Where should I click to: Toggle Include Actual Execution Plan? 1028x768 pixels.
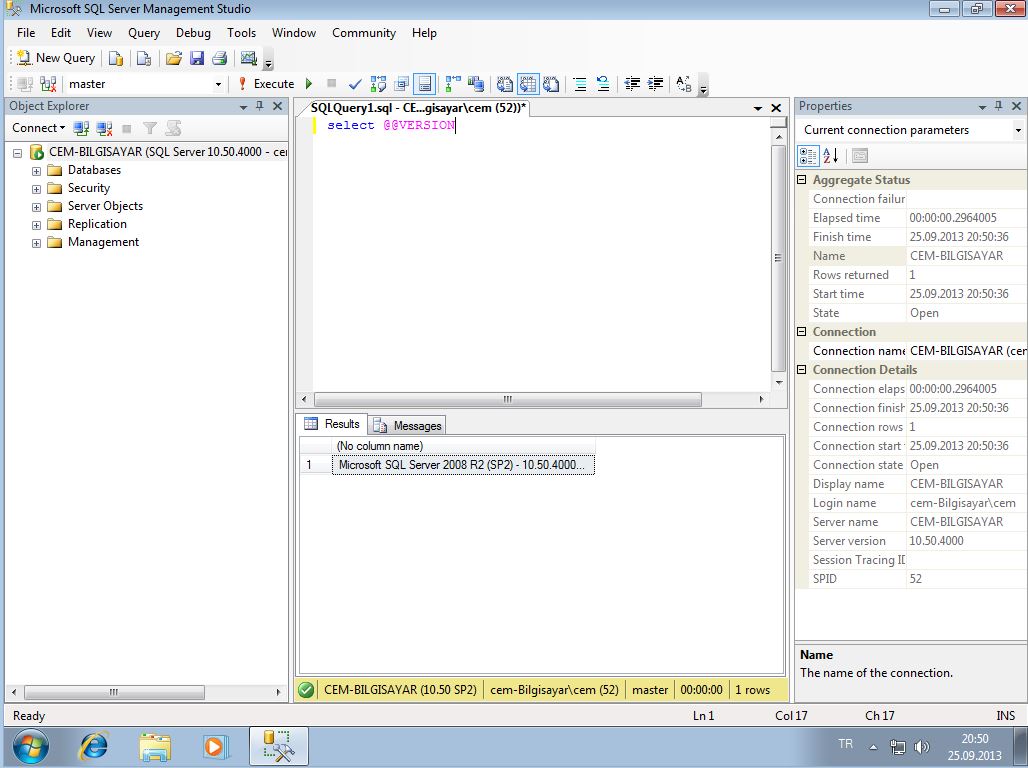click(x=453, y=84)
